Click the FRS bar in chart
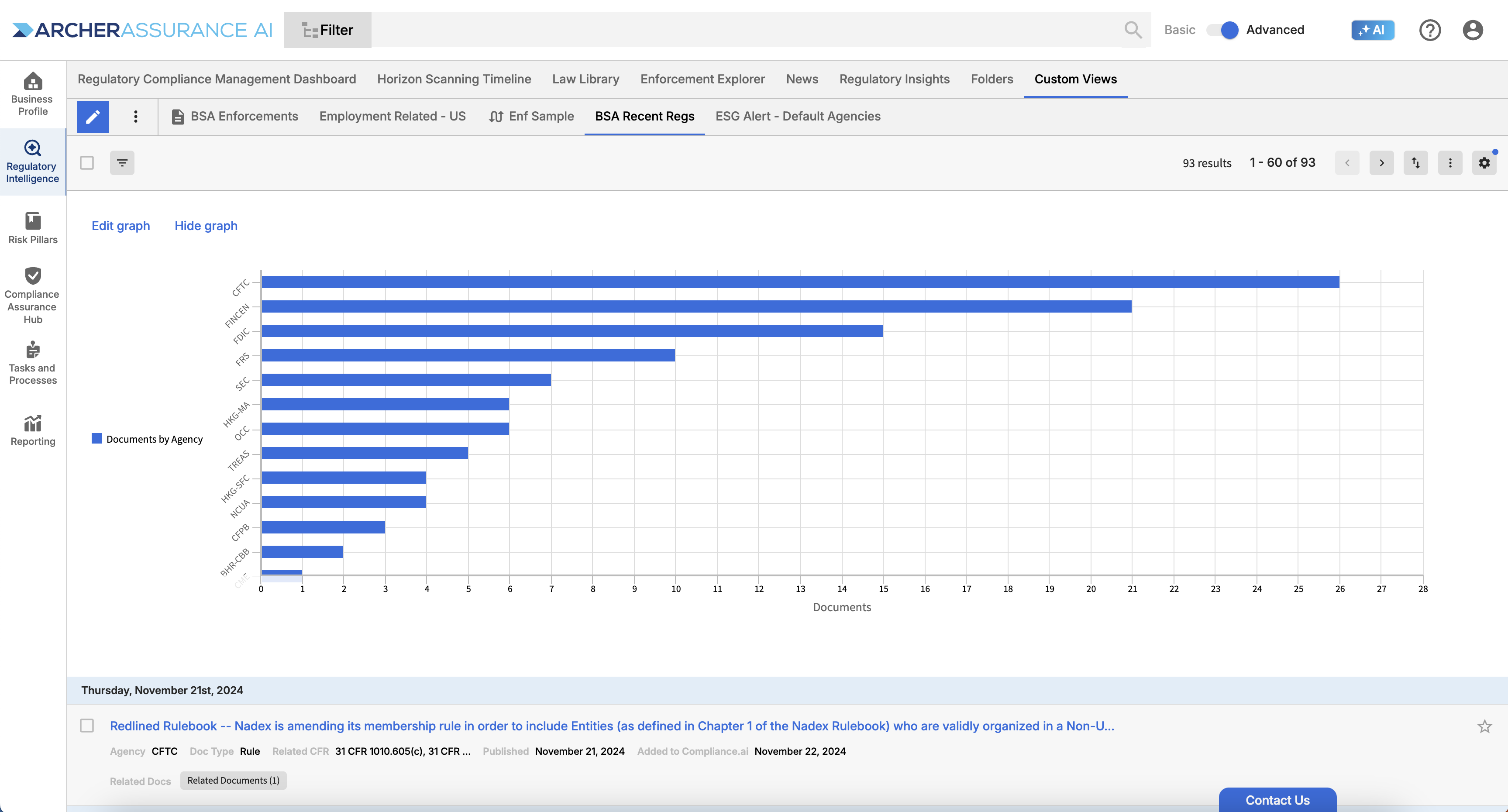Image resolution: width=1508 pixels, height=812 pixels. click(x=468, y=355)
